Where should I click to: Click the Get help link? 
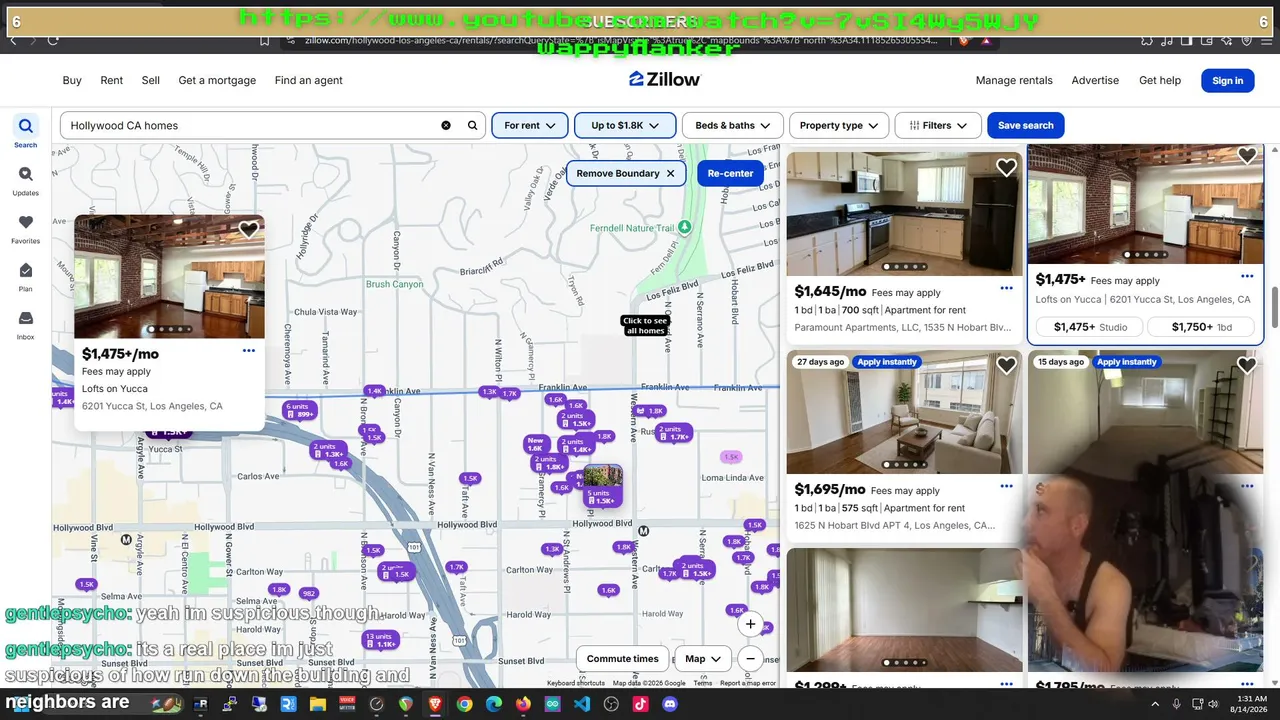[1160, 80]
